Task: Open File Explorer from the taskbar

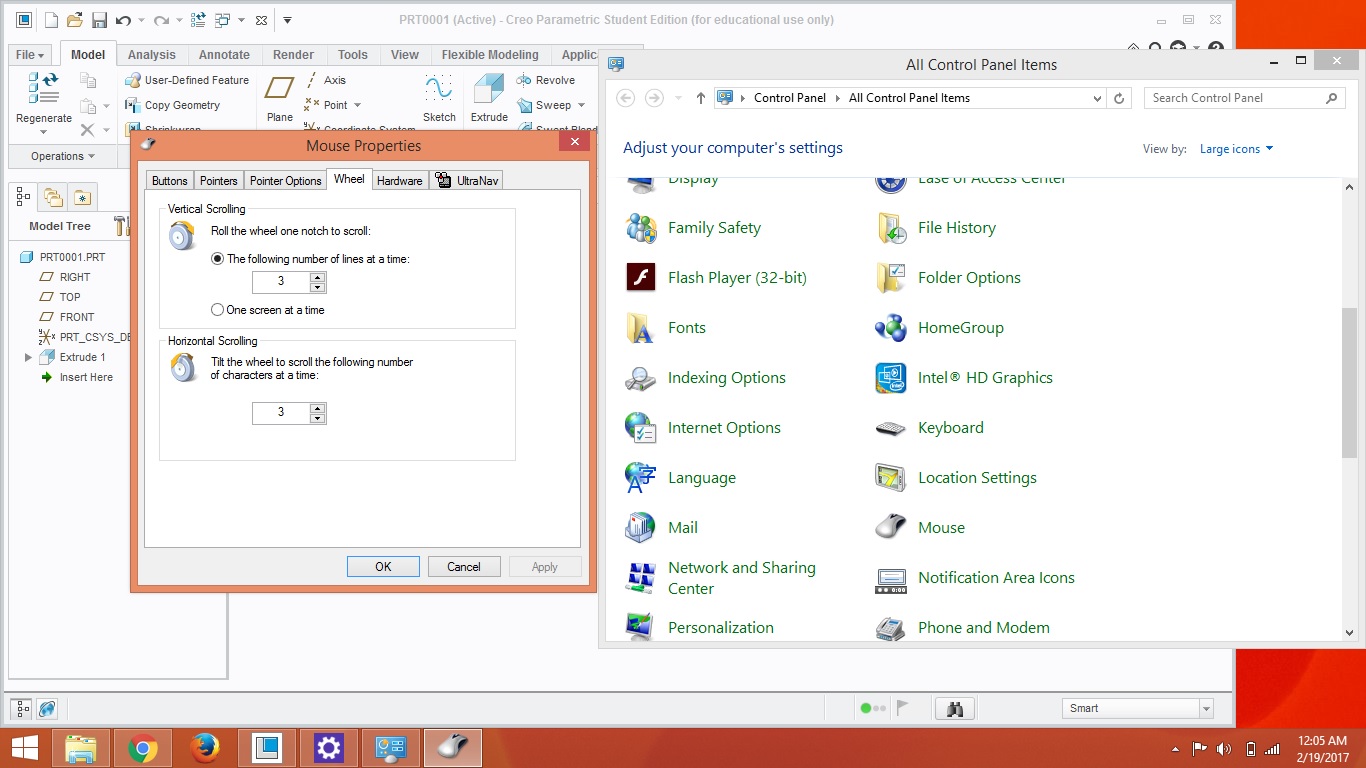Action: pyautogui.click(x=81, y=747)
